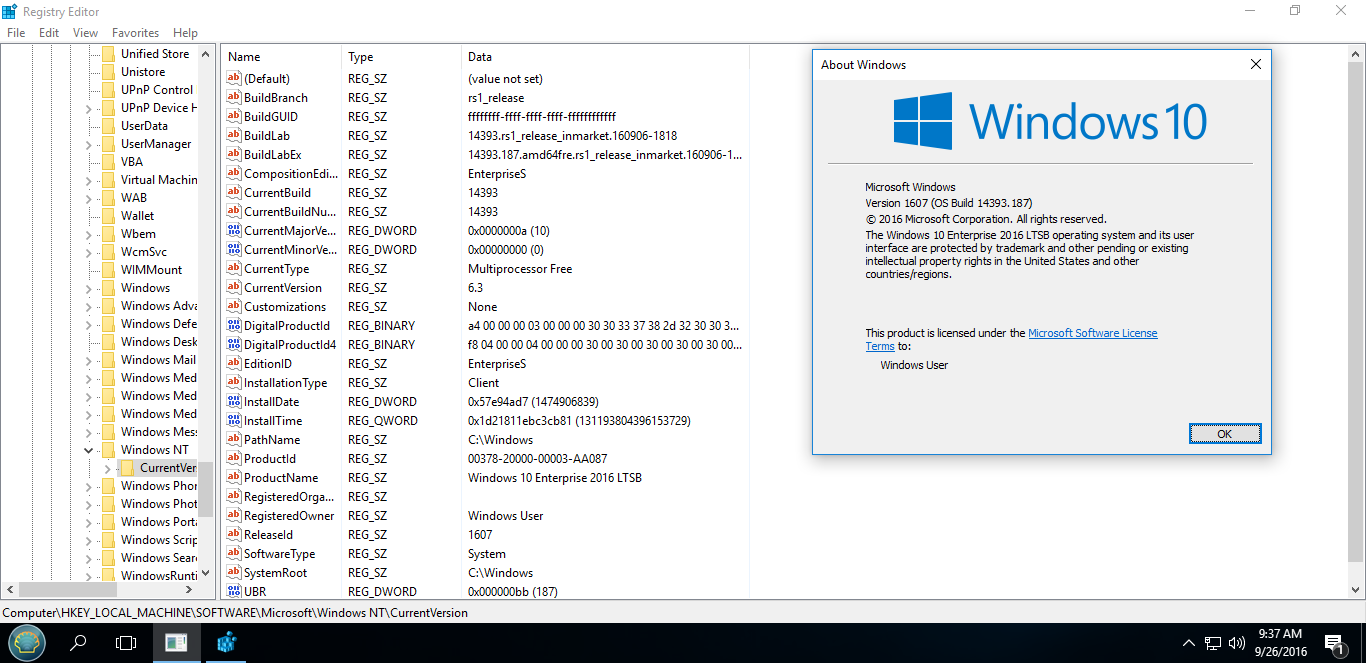Image resolution: width=1366 pixels, height=663 pixels.
Task: Open the Favorites menu
Action: tap(135, 33)
